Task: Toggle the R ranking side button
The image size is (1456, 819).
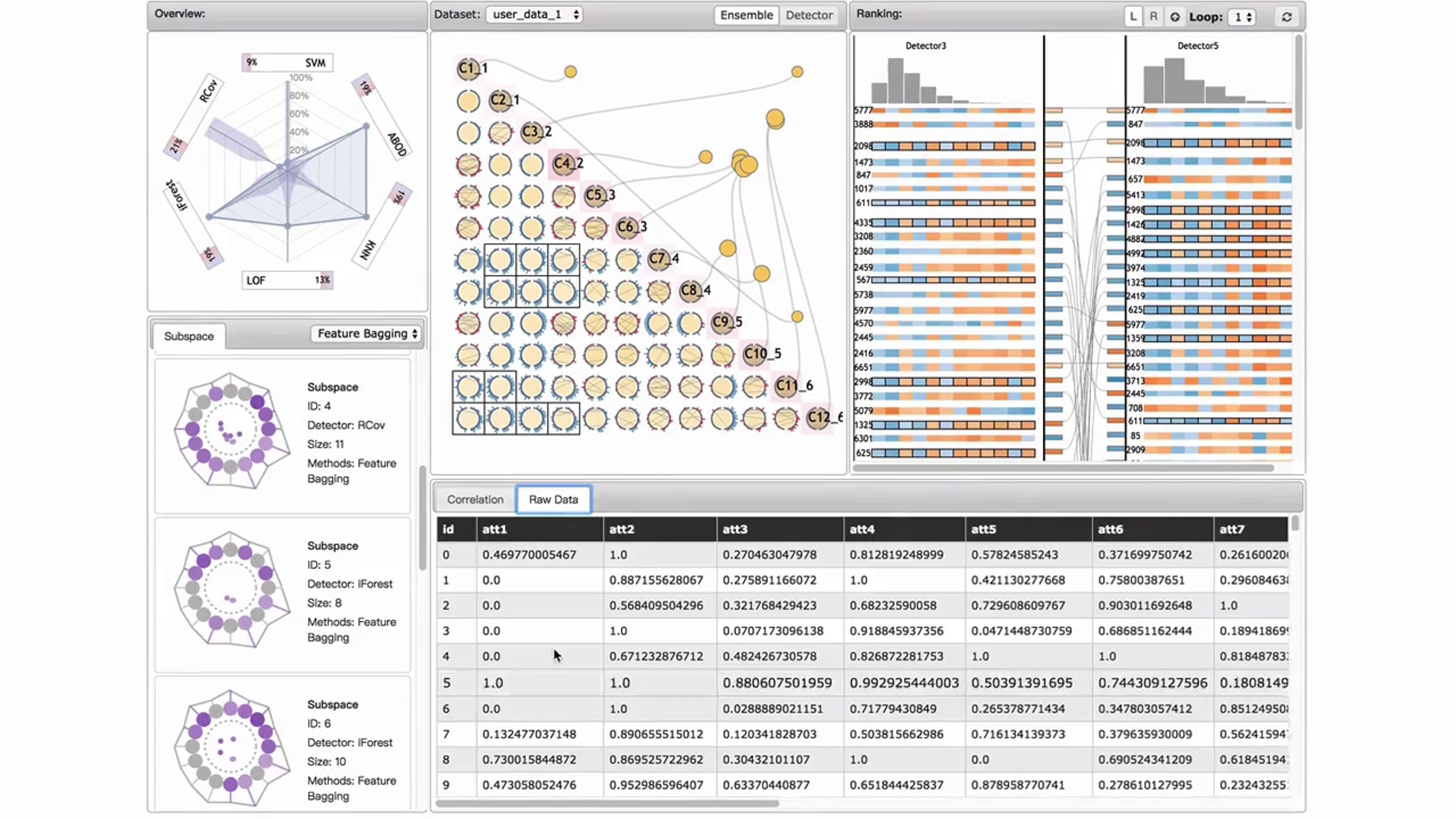Action: (1153, 17)
